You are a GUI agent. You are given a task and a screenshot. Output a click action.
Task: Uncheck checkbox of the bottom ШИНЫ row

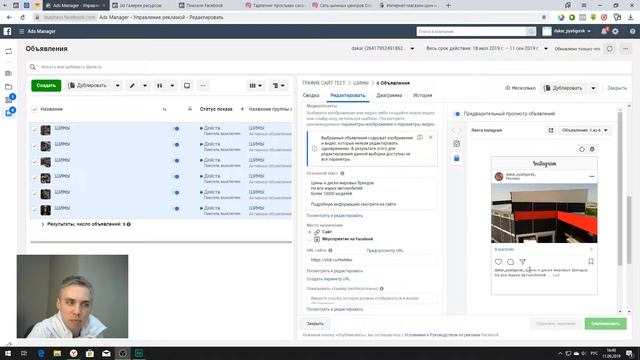click(x=35, y=210)
